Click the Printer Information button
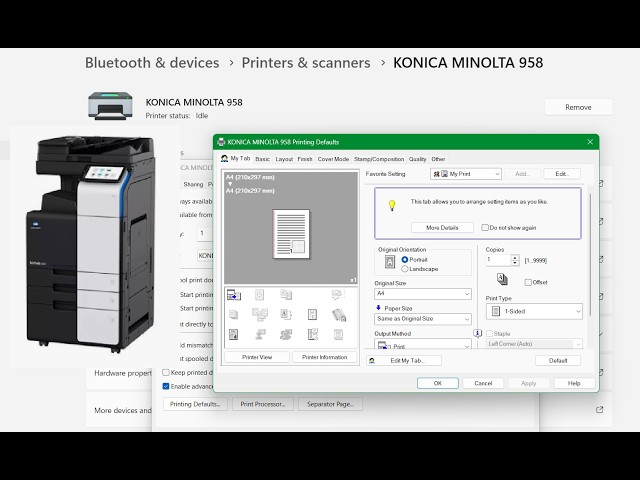This screenshot has height=480, width=640. 324,357
